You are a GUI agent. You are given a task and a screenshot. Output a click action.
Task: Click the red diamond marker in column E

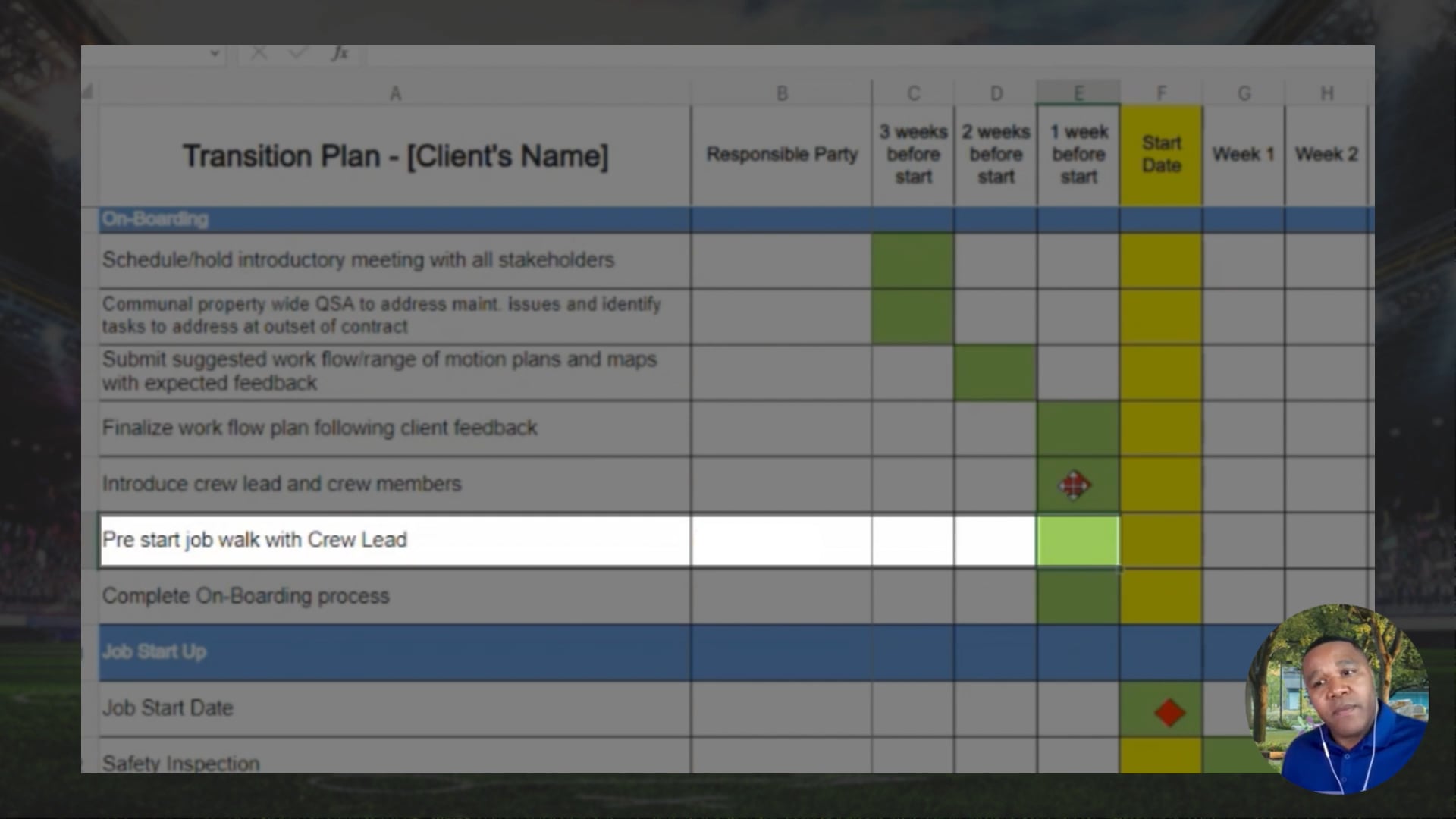1075,485
